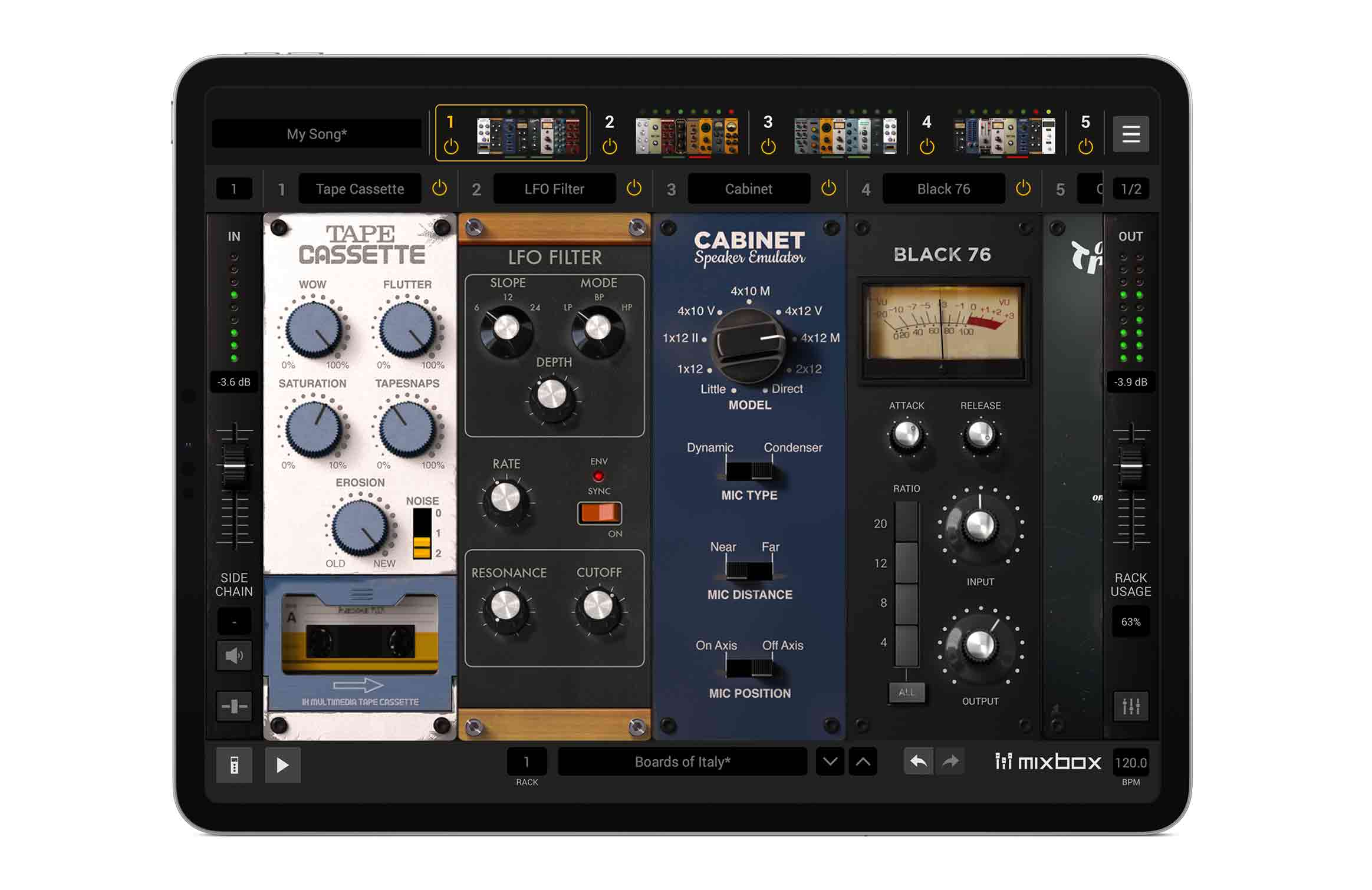Click the side chain speaker icon
Screen dimensions: 1372x890
(x=234, y=655)
